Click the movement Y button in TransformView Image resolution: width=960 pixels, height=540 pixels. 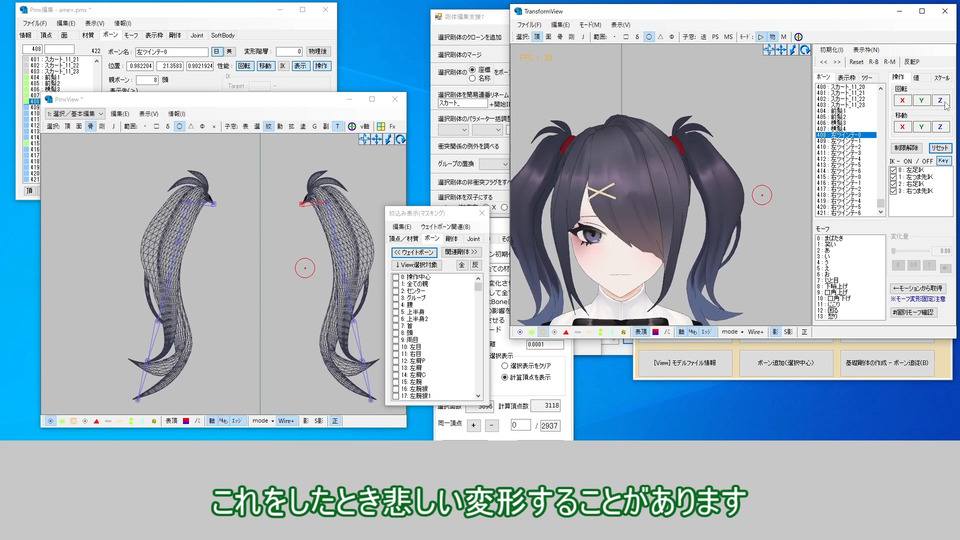pos(921,127)
